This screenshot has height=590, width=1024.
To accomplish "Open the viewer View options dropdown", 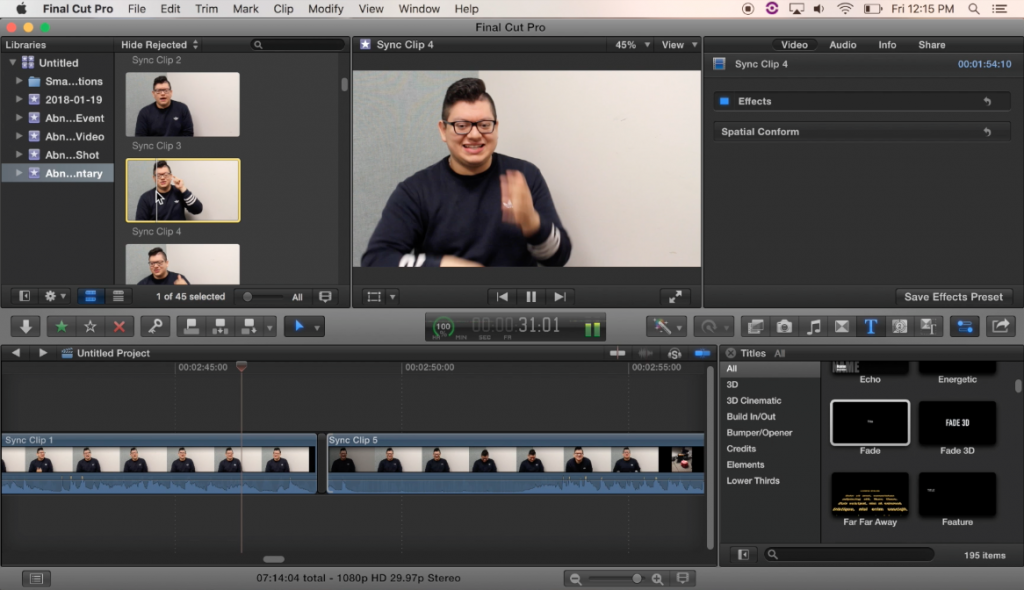I will point(679,44).
